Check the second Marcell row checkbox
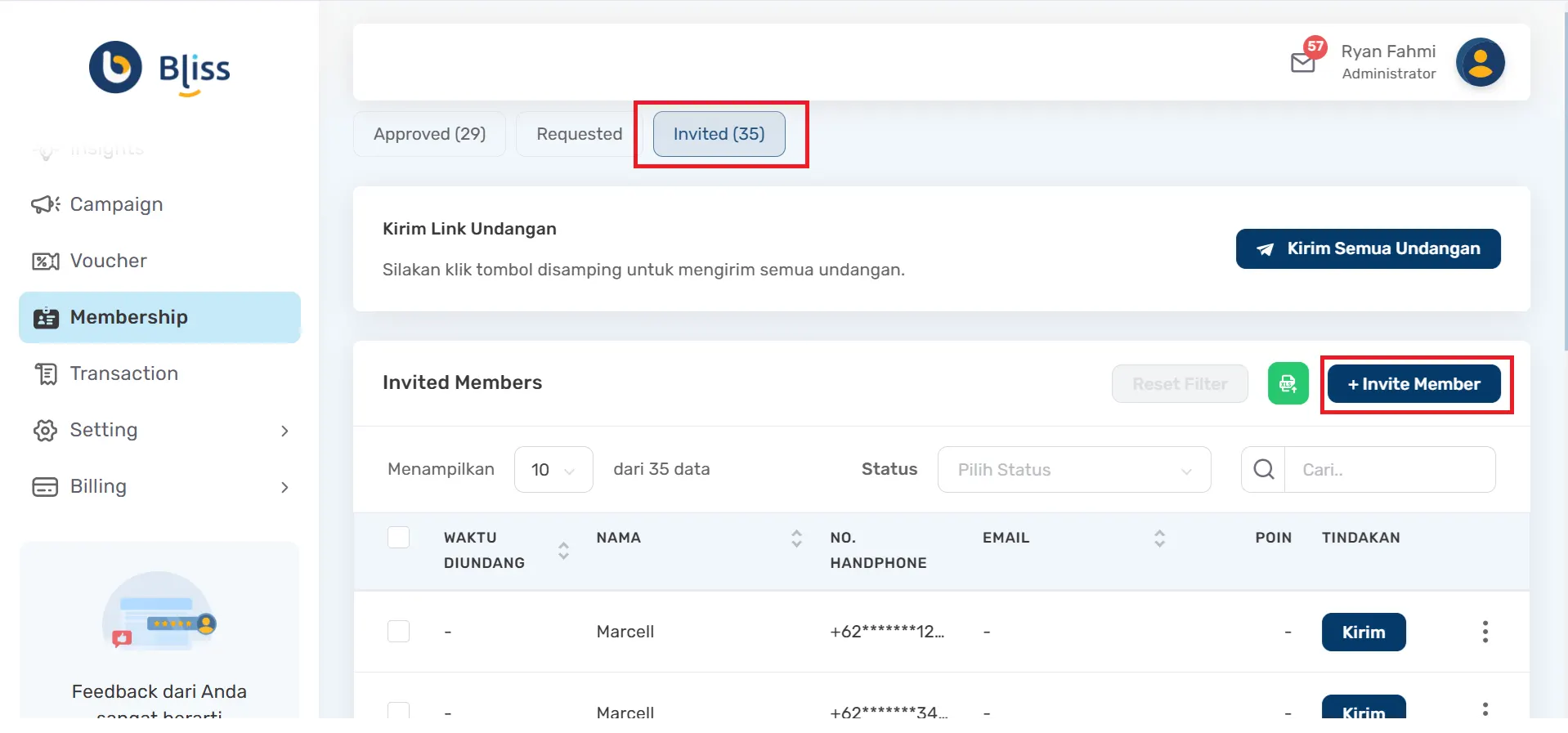 coord(398,709)
